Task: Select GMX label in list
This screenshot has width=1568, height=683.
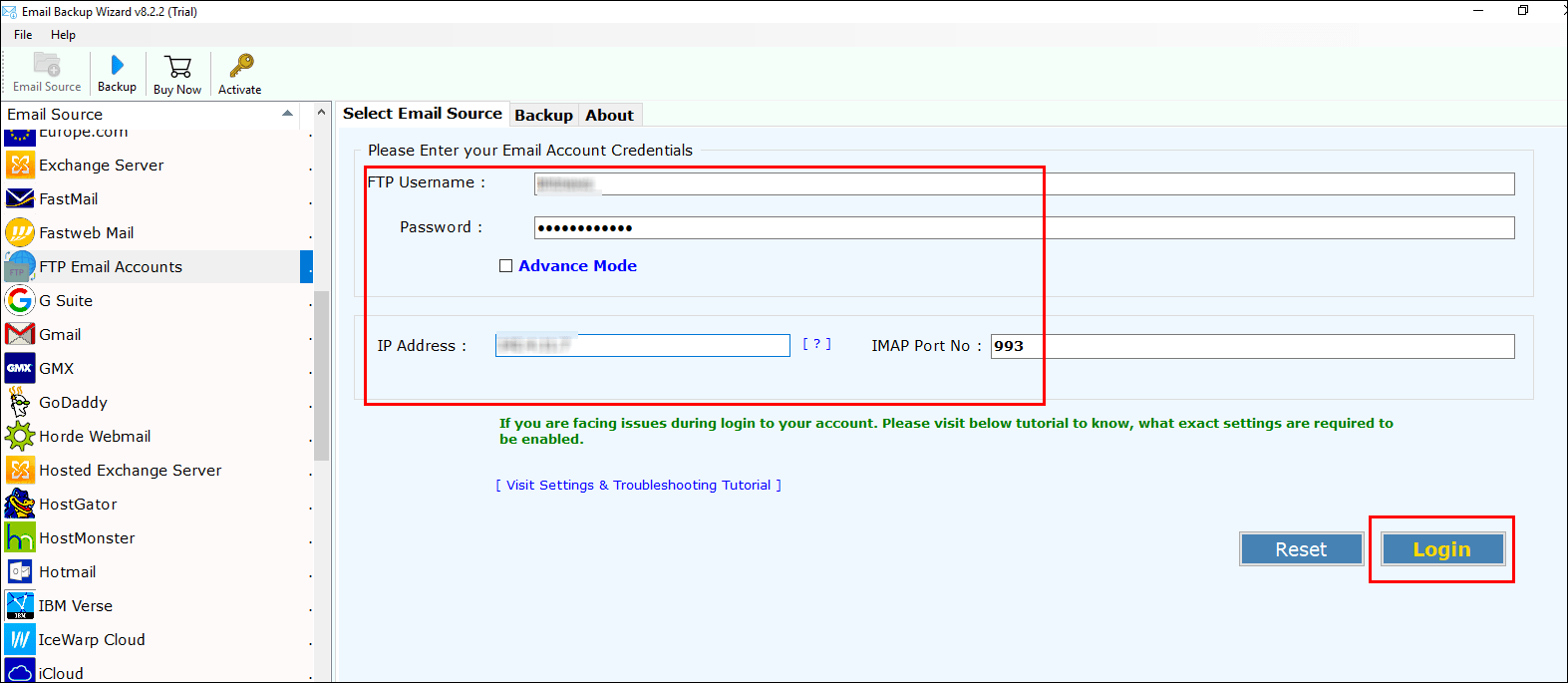Action: click(57, 369)
